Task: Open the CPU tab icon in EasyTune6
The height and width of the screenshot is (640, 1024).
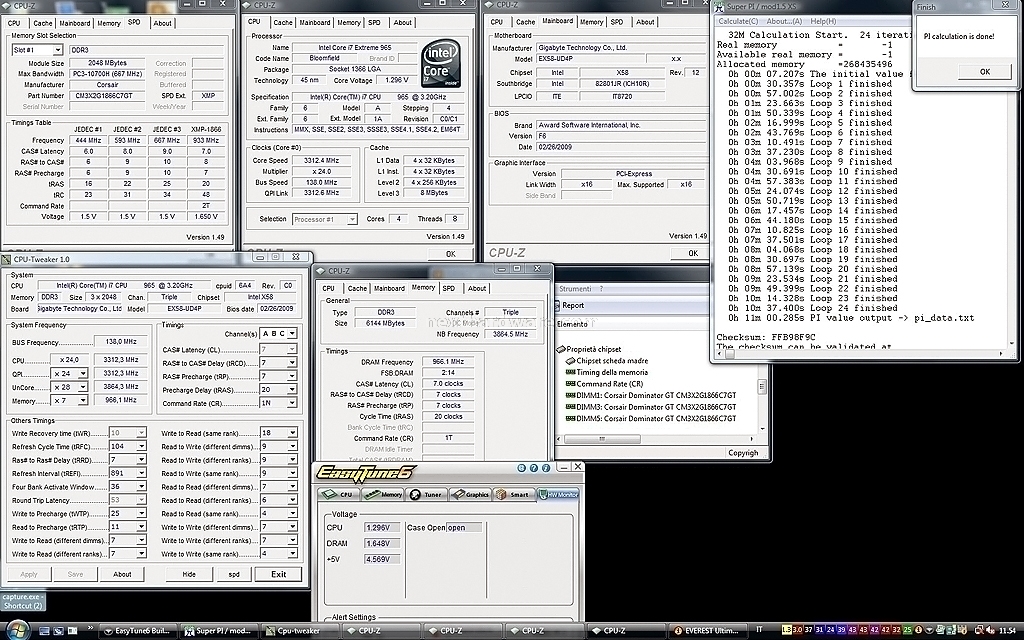Action: click(x=338, y=494)
